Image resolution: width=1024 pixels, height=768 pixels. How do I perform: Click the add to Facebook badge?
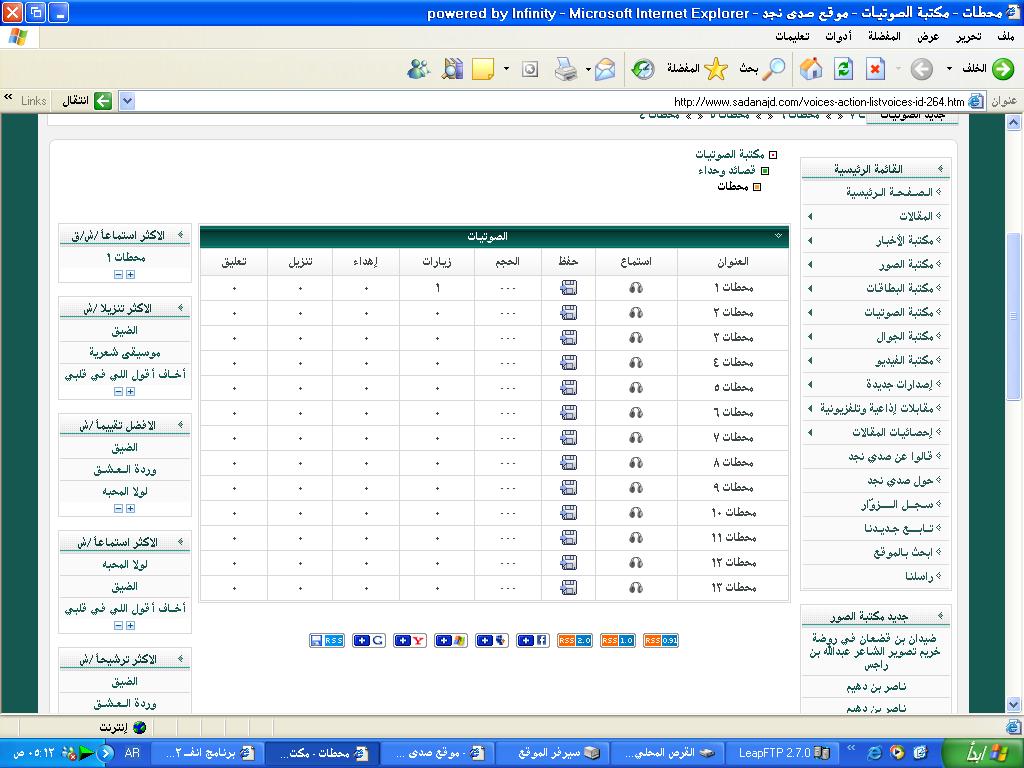tap(532, 640)
